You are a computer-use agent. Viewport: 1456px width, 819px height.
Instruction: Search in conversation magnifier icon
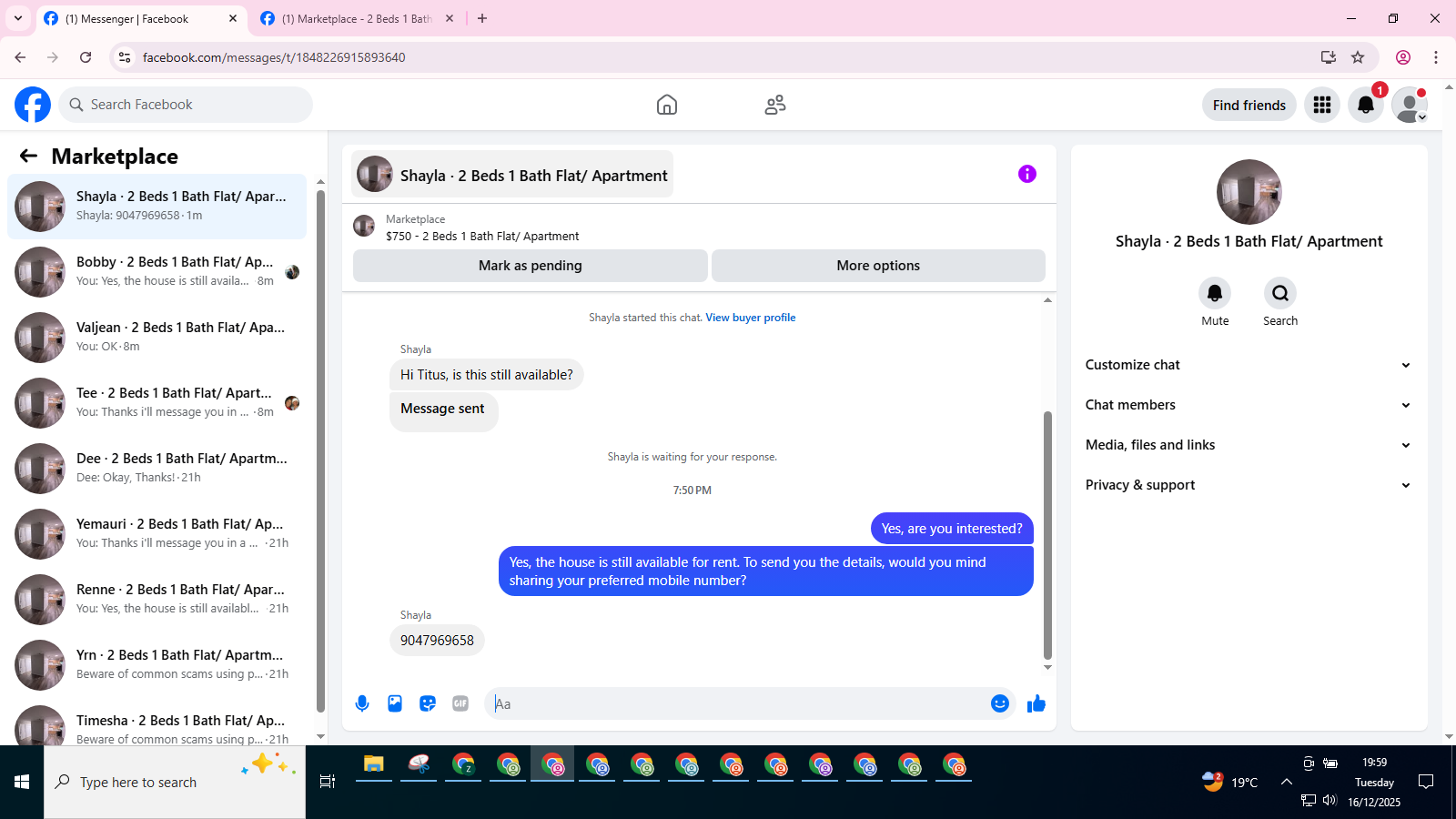1280,293
